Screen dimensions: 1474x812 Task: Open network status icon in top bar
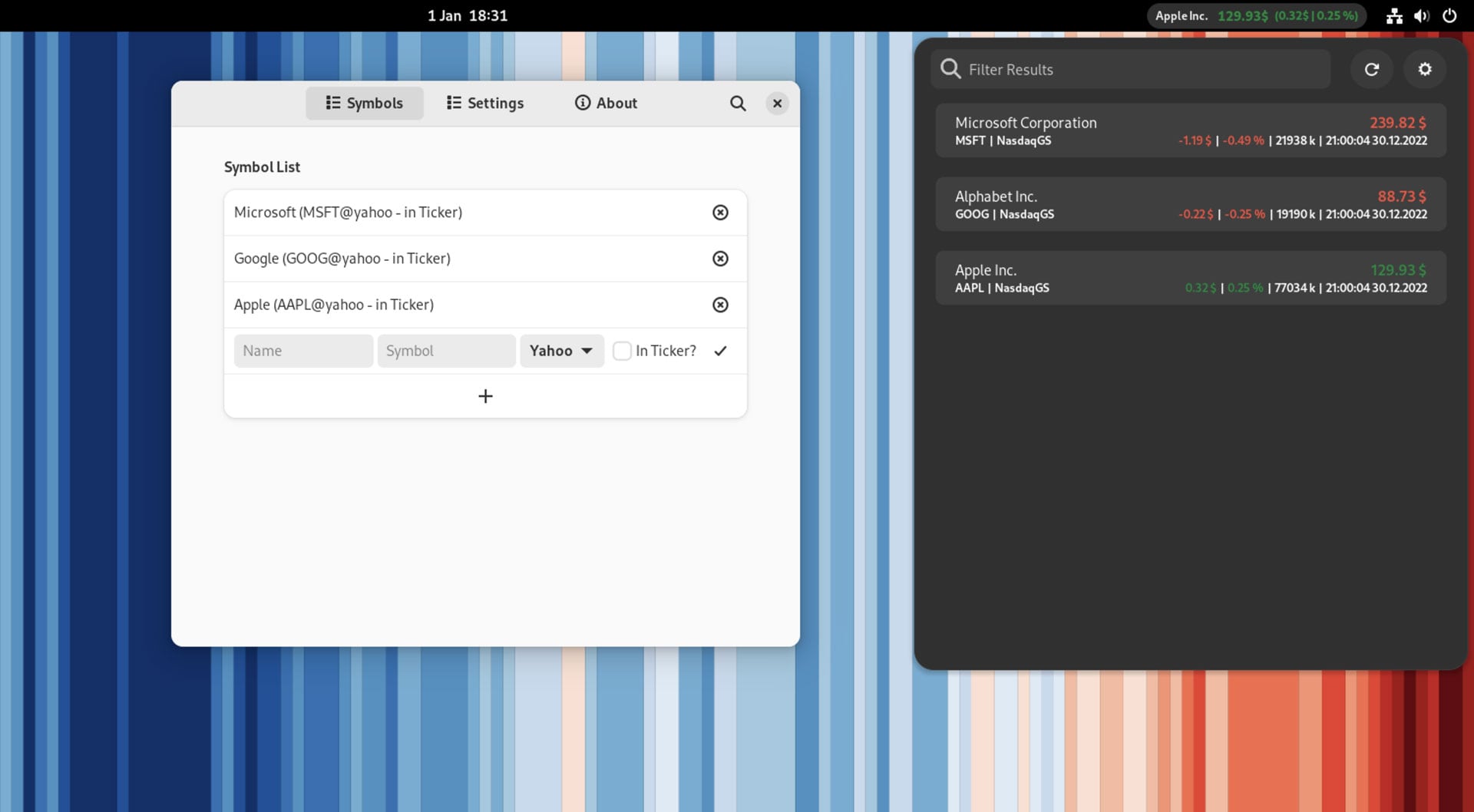pos(1394,15)
